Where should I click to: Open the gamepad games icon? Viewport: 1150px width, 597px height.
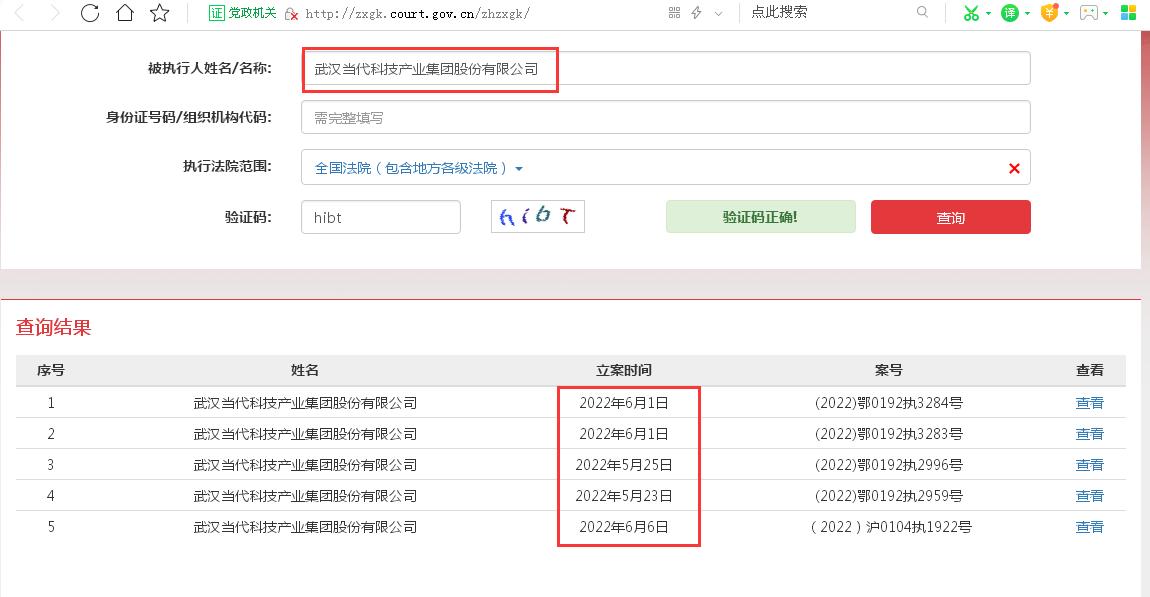point(1088,12)
